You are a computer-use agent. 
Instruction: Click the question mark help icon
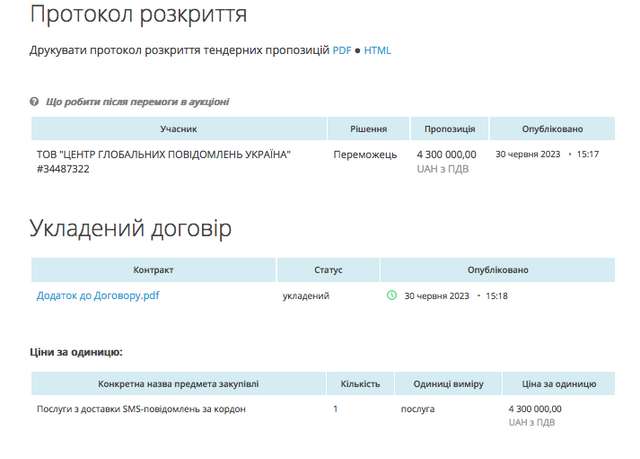coord(35,102)
